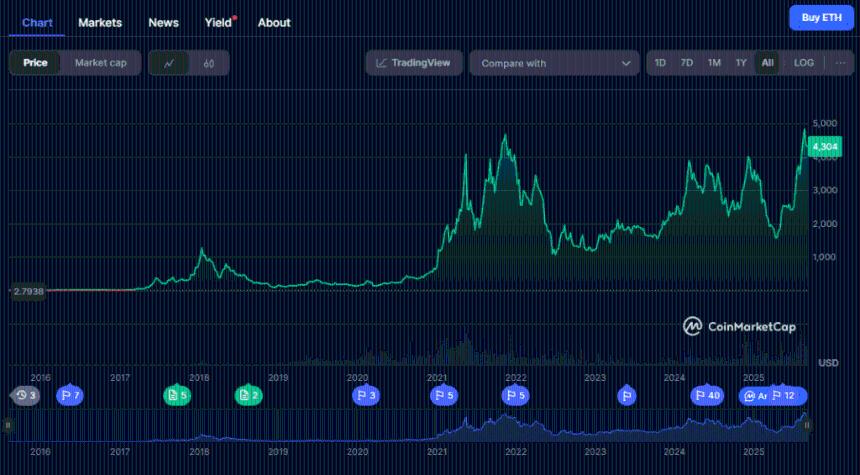Grab the left range slider handle
The height and width of the screenshot is (475, 860).
pyautogui.click(x=8, y=426)
